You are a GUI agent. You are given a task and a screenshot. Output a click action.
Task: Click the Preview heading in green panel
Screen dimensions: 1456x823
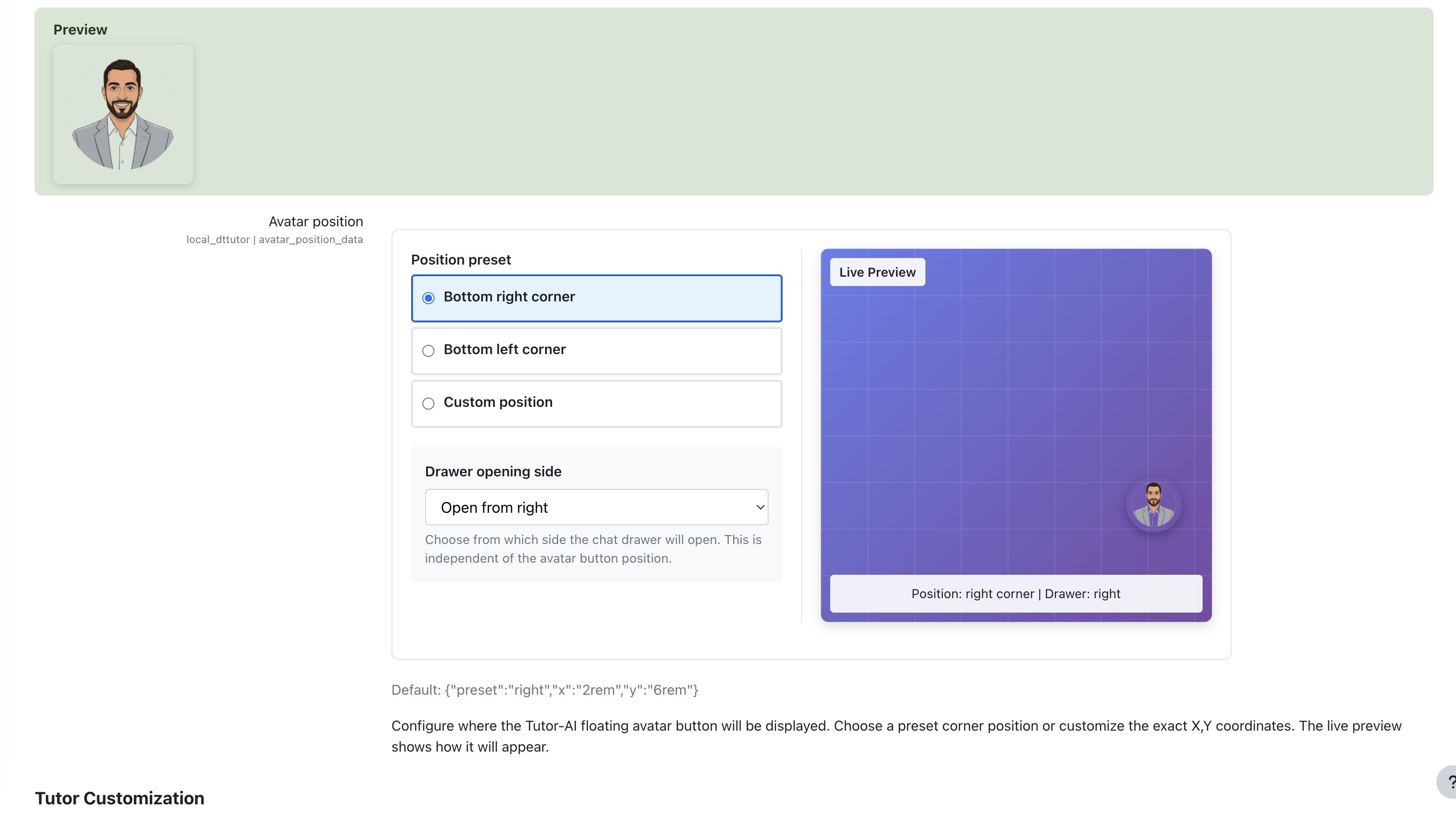click(x=80, y=29)
